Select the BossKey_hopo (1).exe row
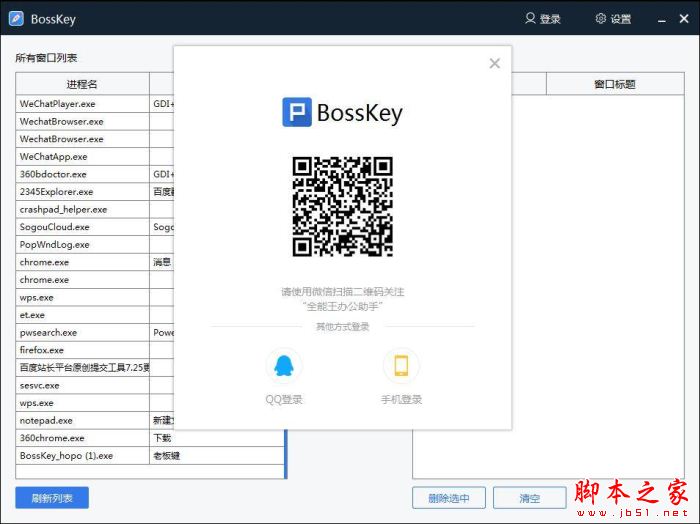The width and height of the screenshot is (700, 524). point(150,456)
